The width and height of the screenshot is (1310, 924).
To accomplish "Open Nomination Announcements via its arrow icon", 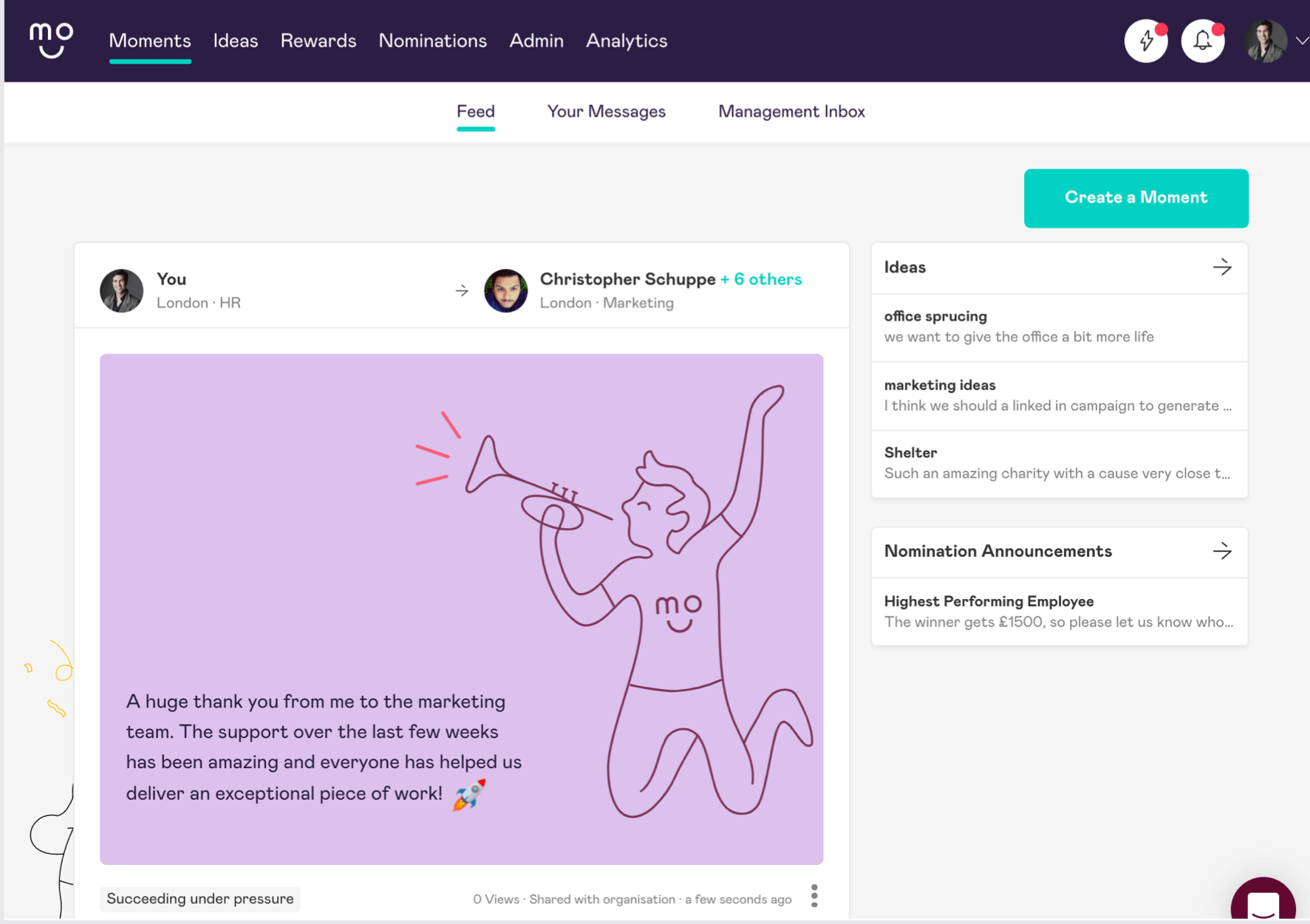I will tap(1224, 551).
